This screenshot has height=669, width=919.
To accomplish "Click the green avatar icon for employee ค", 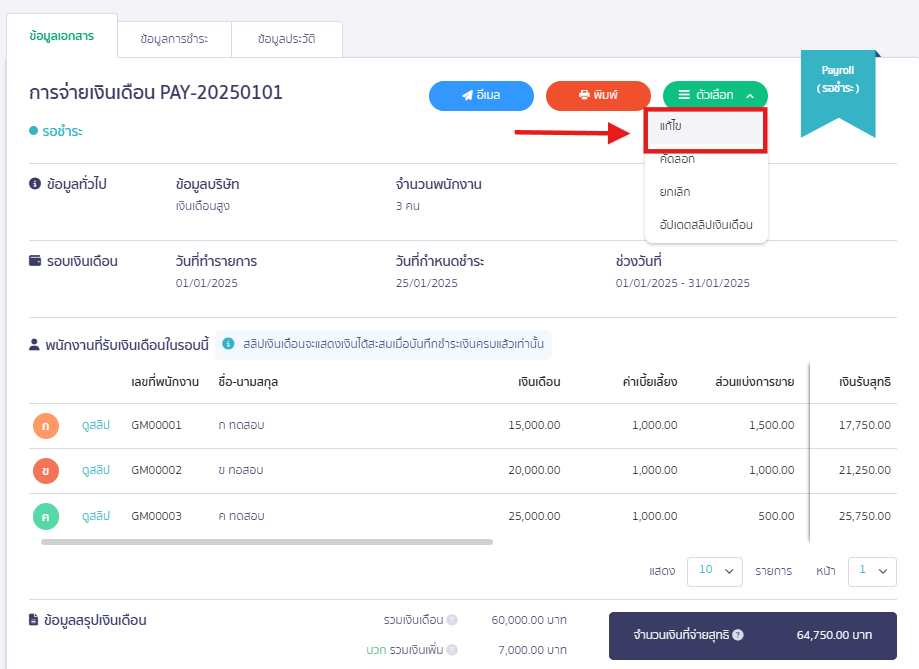I will [46, 516].
